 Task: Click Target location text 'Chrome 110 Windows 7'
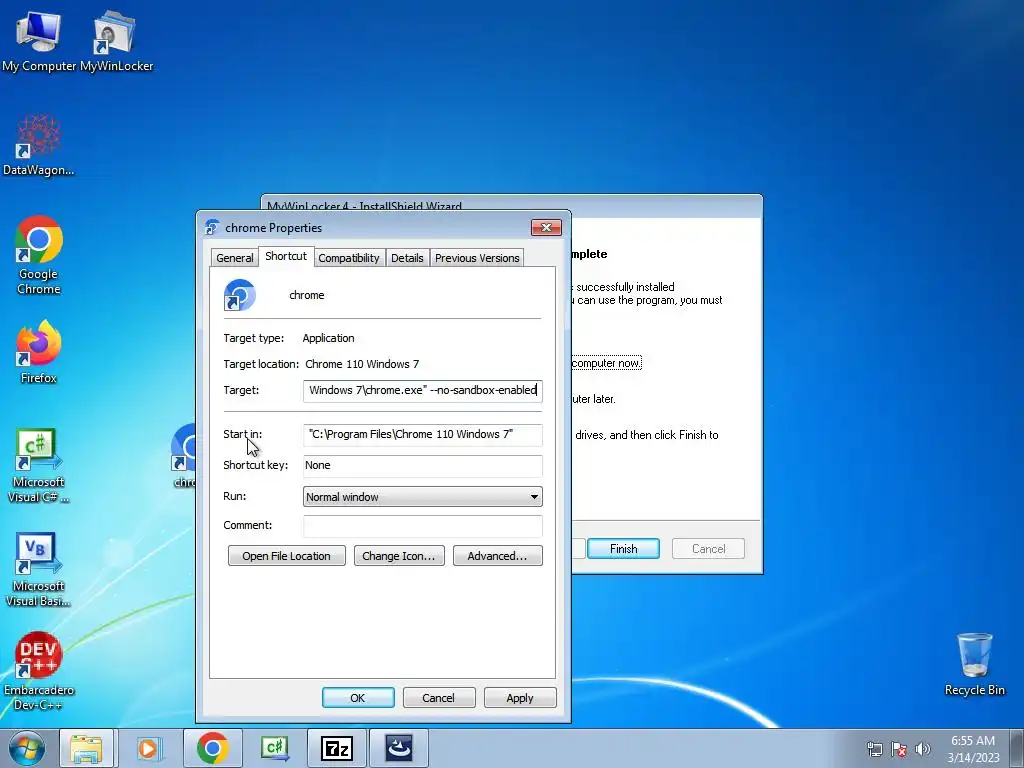(x=362, y=364)
